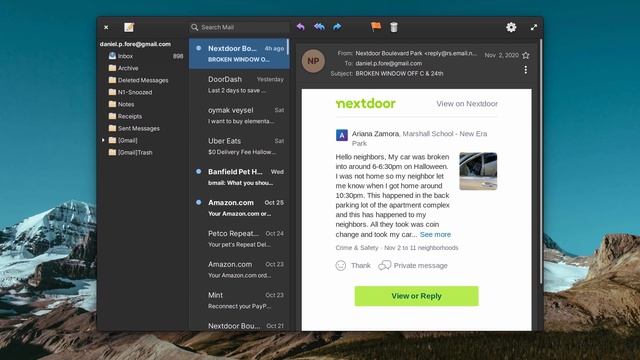Open the Amazon.com message from Oct 25
640x360 pixels.
239,208
